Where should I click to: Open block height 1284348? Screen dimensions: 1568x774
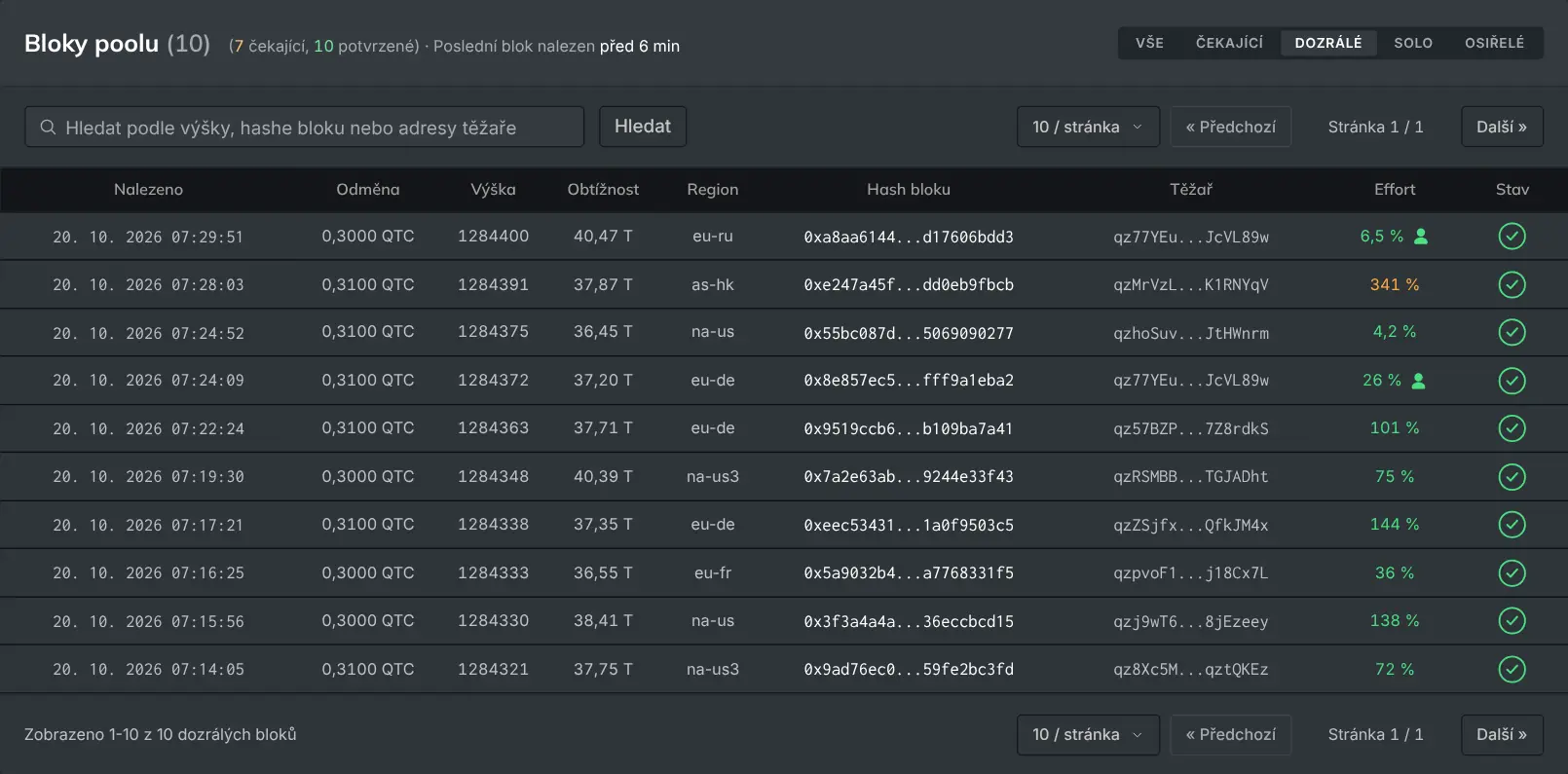point(493,477)
